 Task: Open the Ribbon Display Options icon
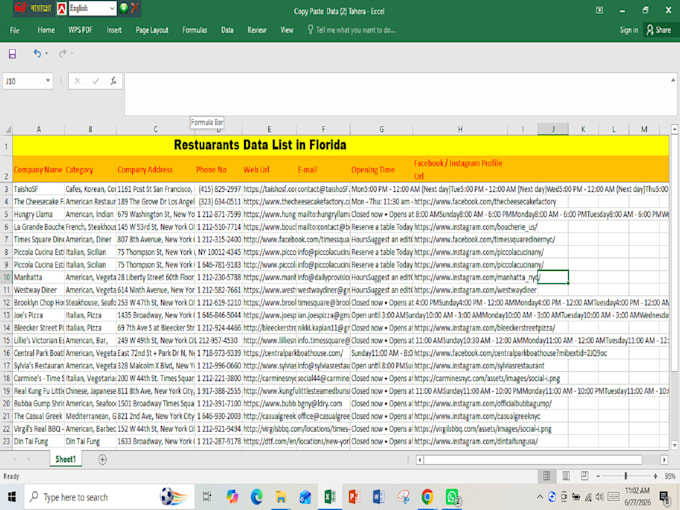pyautogui.click(x=599, y=10)
